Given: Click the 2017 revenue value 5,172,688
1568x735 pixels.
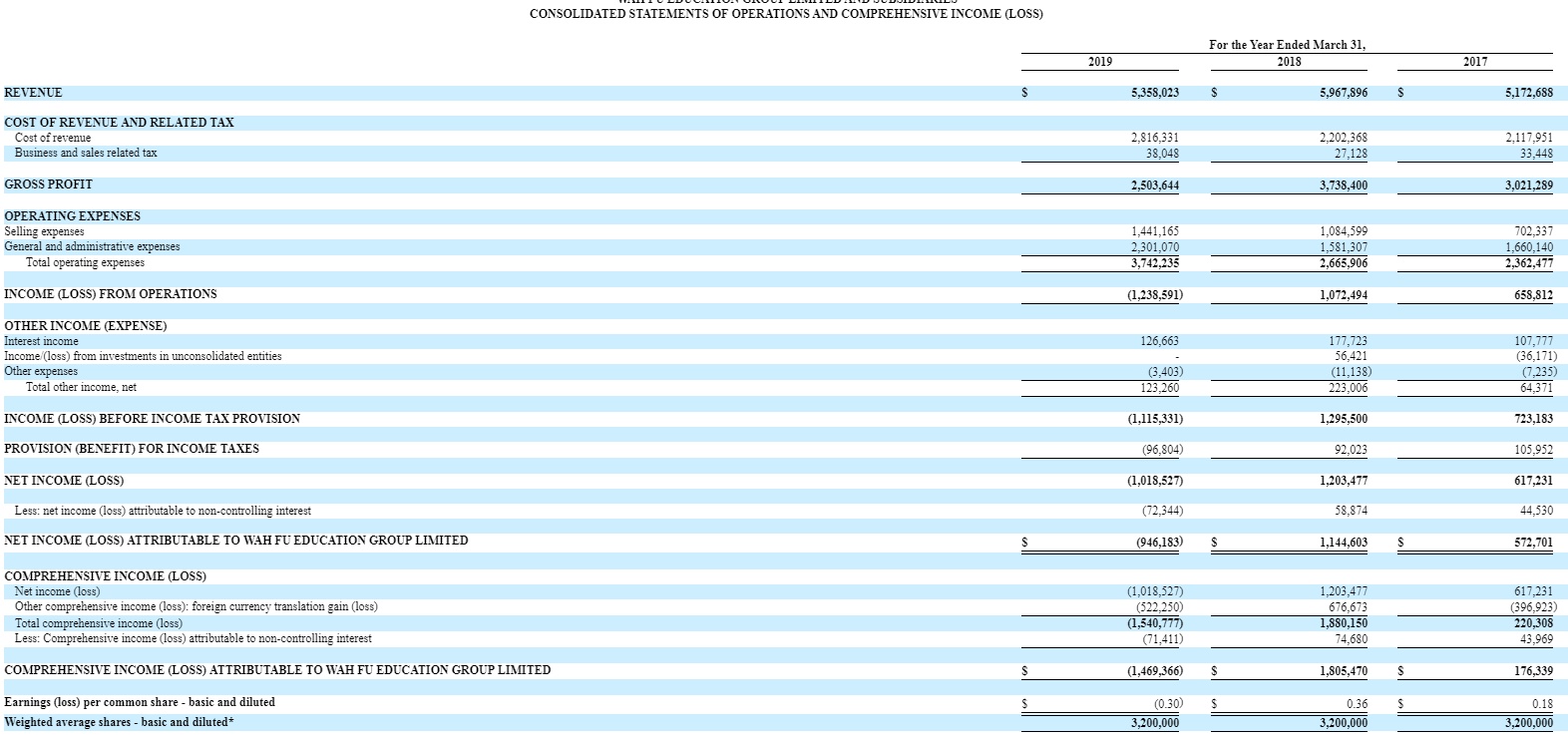Looking at the screenshot, I should tap(1529, 93).
